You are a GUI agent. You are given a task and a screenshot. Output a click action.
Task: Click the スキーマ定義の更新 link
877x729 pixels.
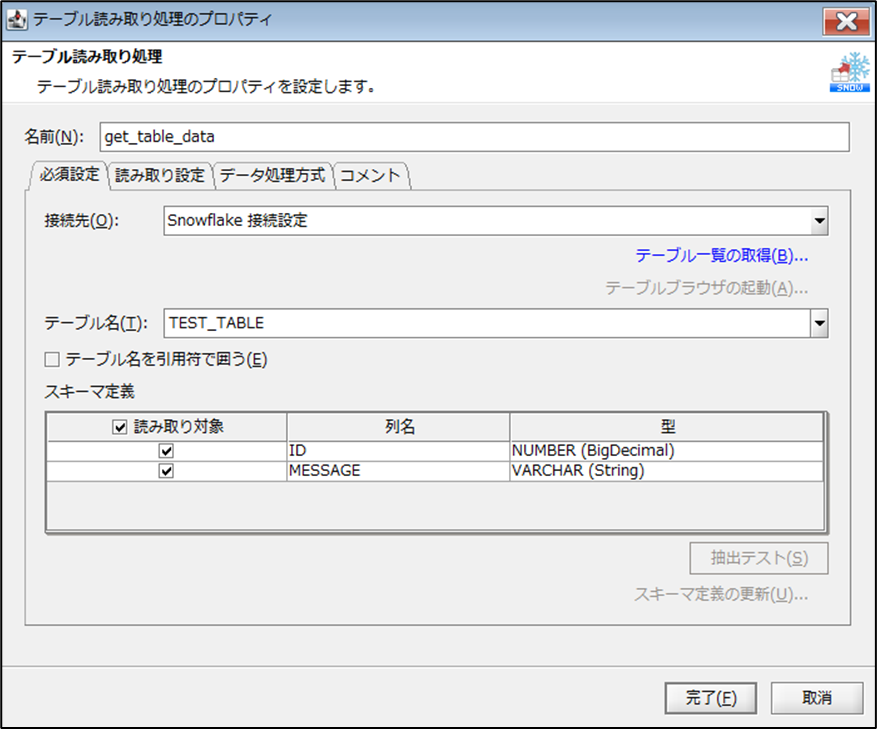[721, 594]
